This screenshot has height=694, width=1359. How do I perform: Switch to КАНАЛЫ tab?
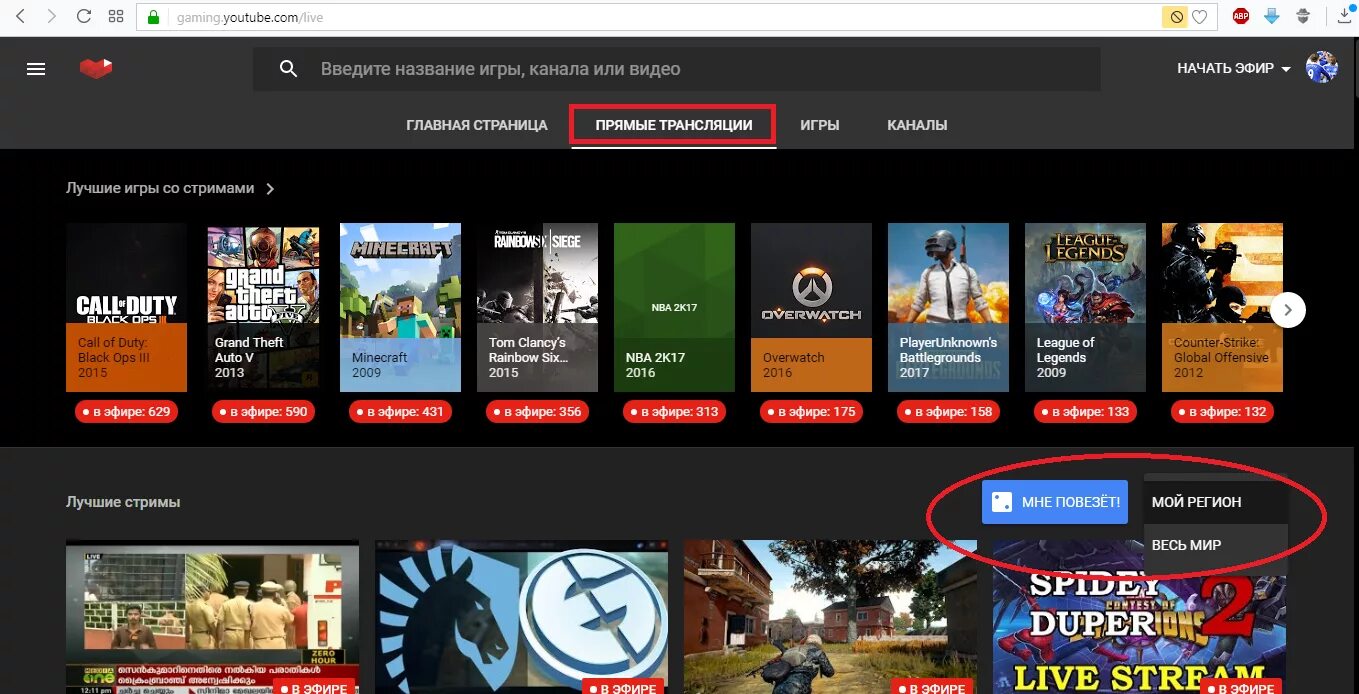click(917, 125)
